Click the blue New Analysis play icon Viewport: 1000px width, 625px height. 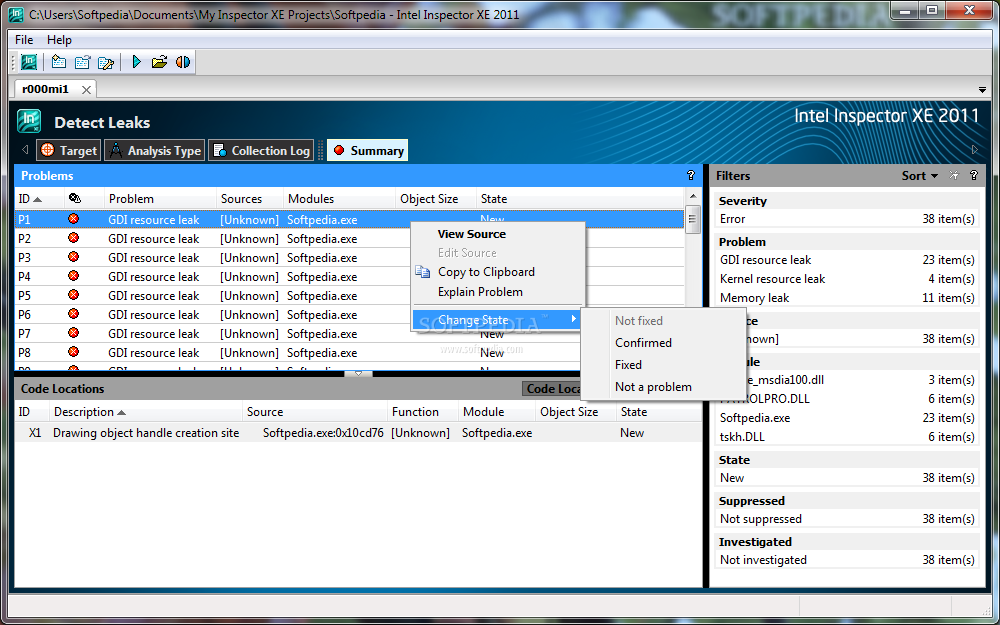(x=136, y=62)
